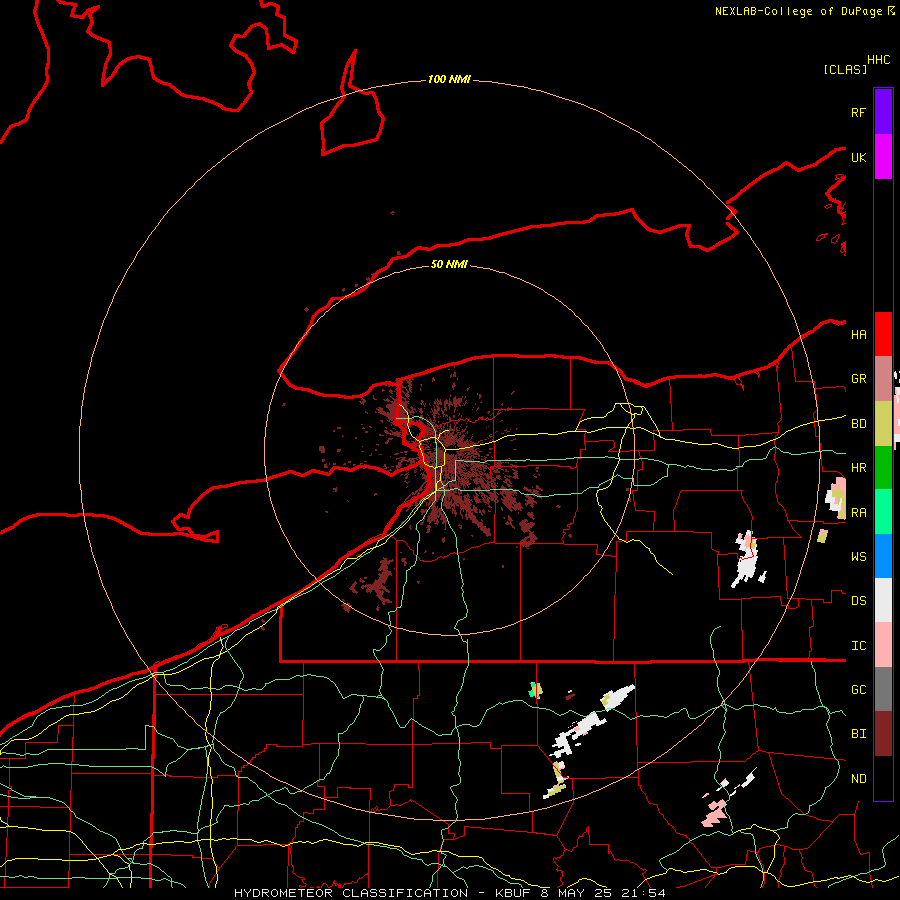Viewport: 900px width, 900px height.
Task: Click the "GC" legend label
Action: [x=858, y=690]
